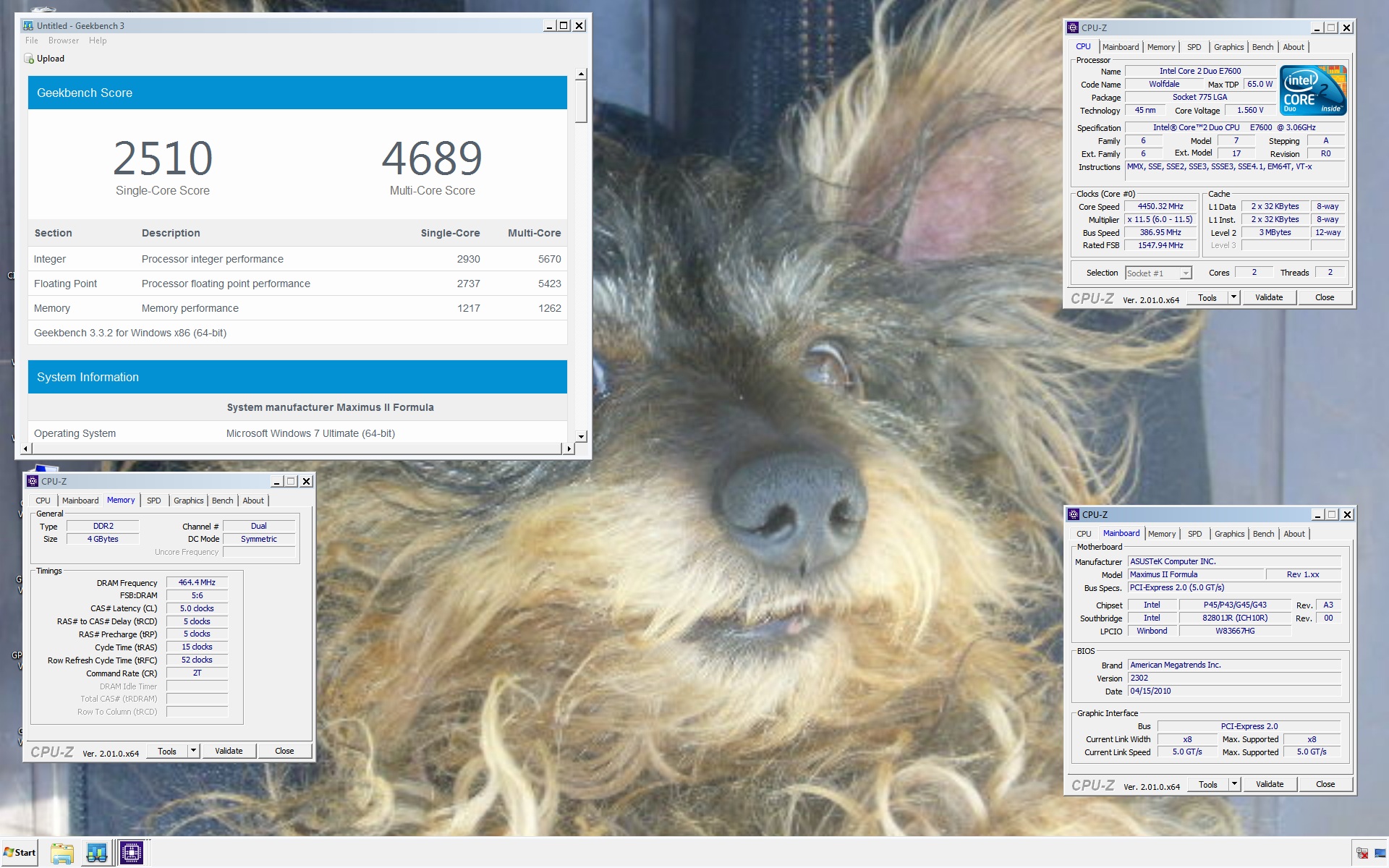Switch to the Mainboard tab in processor CPU-Z window
1389x868 pixels.
pyautogui.click(x=1121, y=47)
